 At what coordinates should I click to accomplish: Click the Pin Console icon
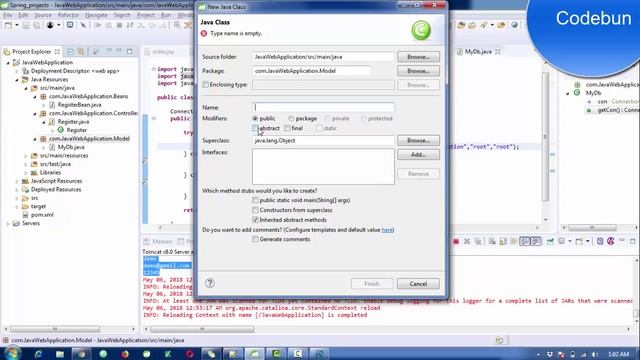(550, 242)
